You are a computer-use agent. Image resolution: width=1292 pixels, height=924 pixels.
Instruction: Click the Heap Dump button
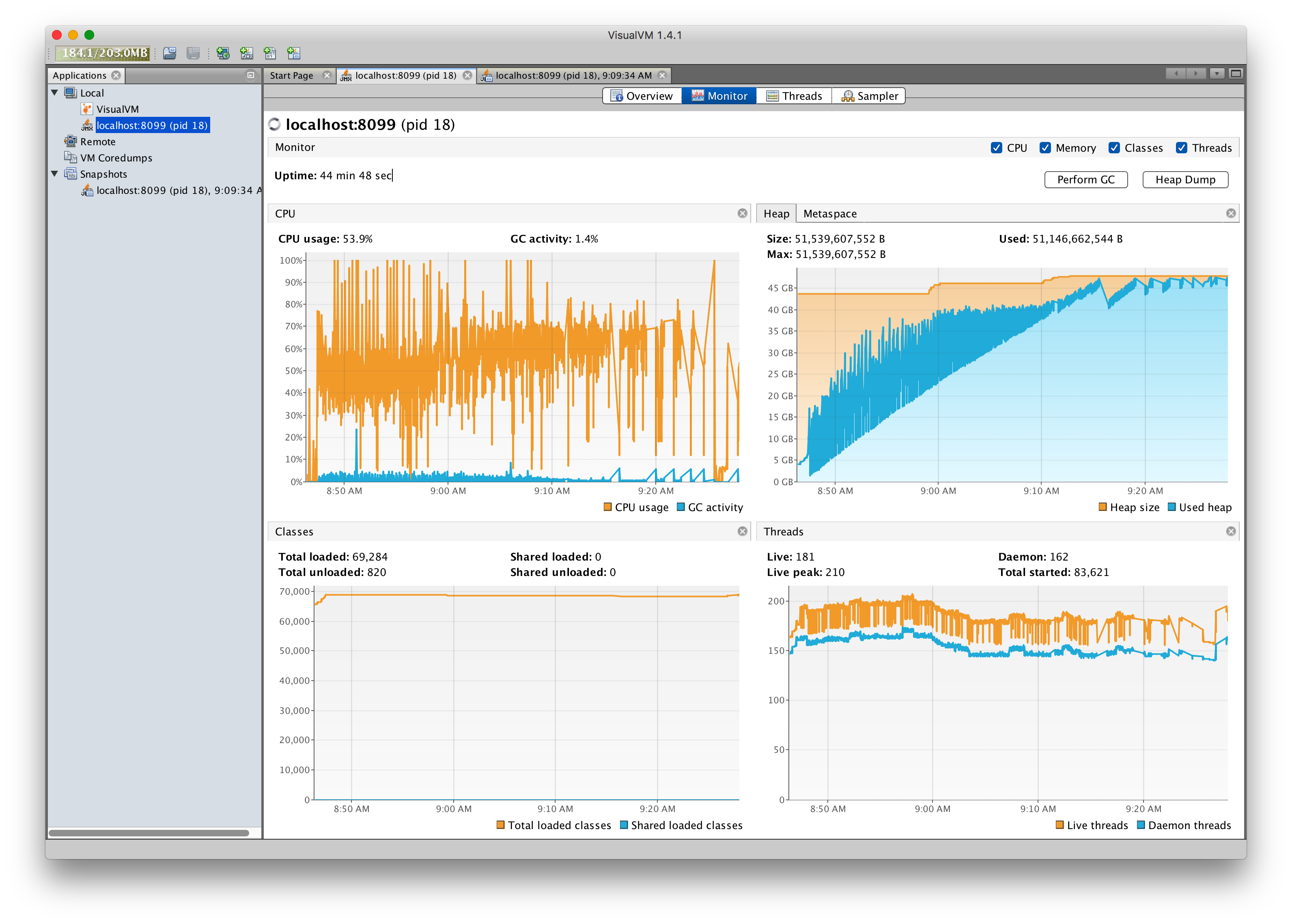1185,179
